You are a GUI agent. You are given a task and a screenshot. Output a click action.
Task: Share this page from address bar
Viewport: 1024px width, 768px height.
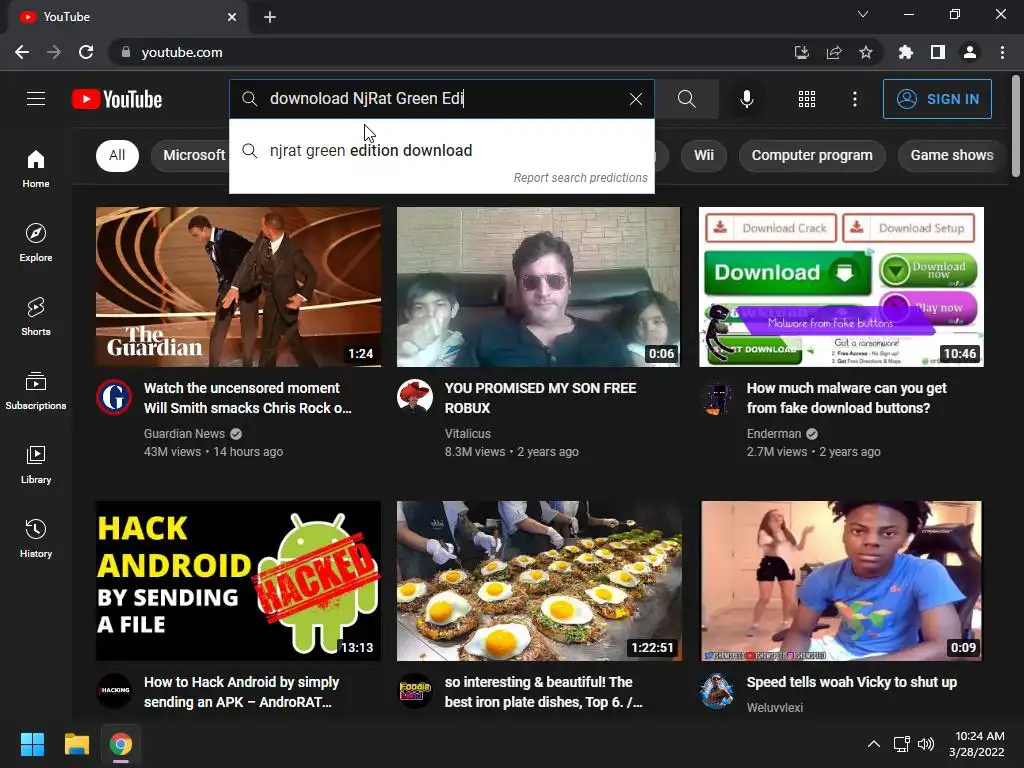pyautogui.click(x=834, y=52)
